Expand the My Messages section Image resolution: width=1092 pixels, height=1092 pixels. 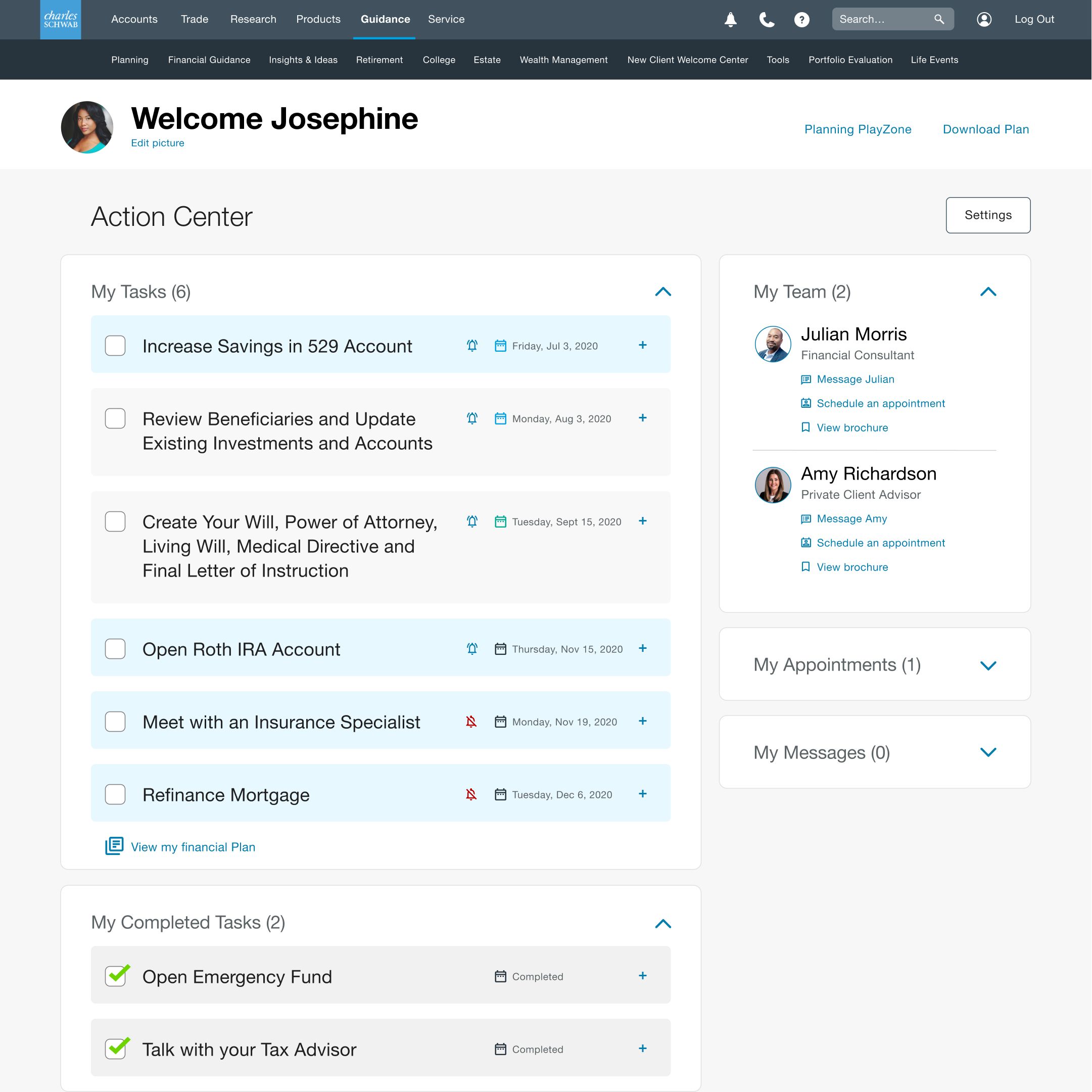[x=988, y=752]
